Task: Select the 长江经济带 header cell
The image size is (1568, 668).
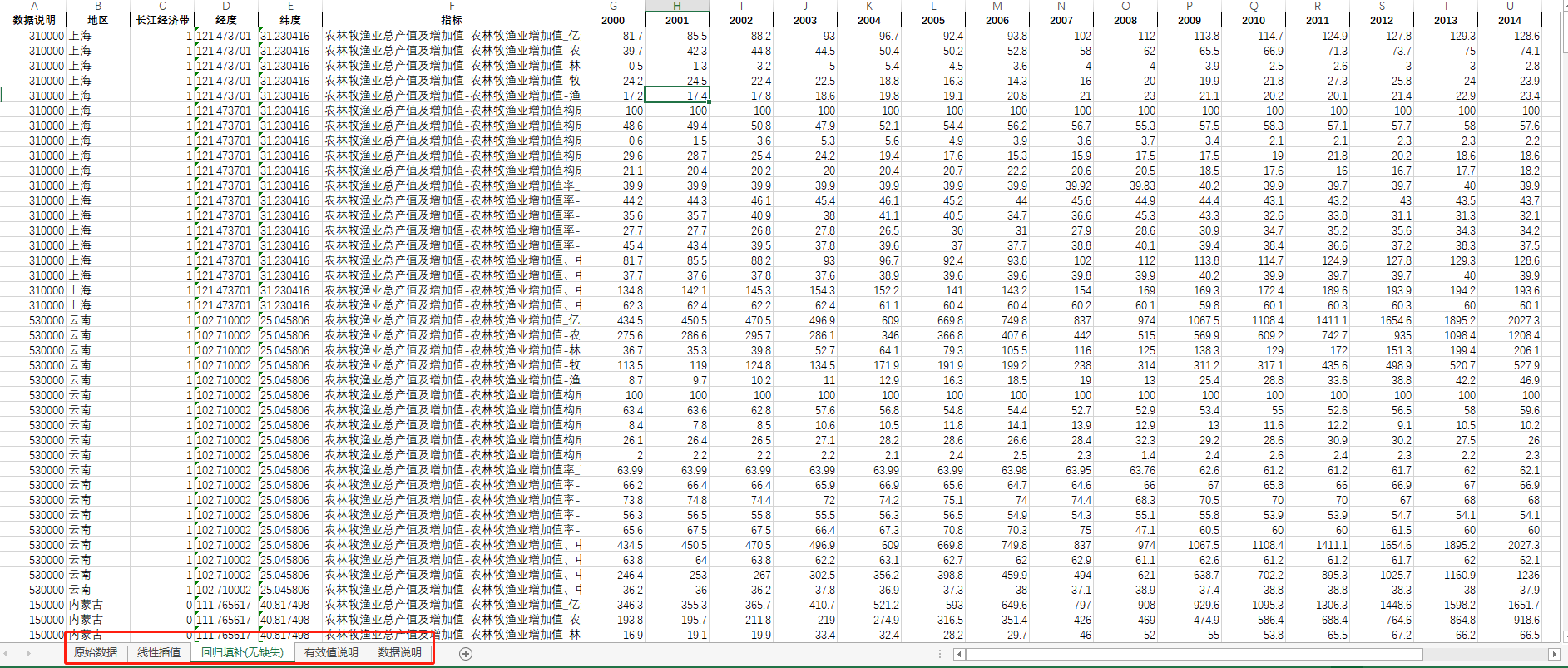Action: [162, 20]
